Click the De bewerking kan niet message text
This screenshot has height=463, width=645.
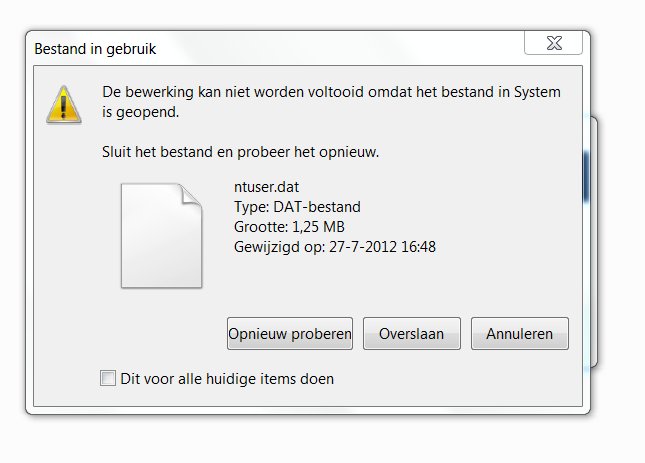coord(331,102)
